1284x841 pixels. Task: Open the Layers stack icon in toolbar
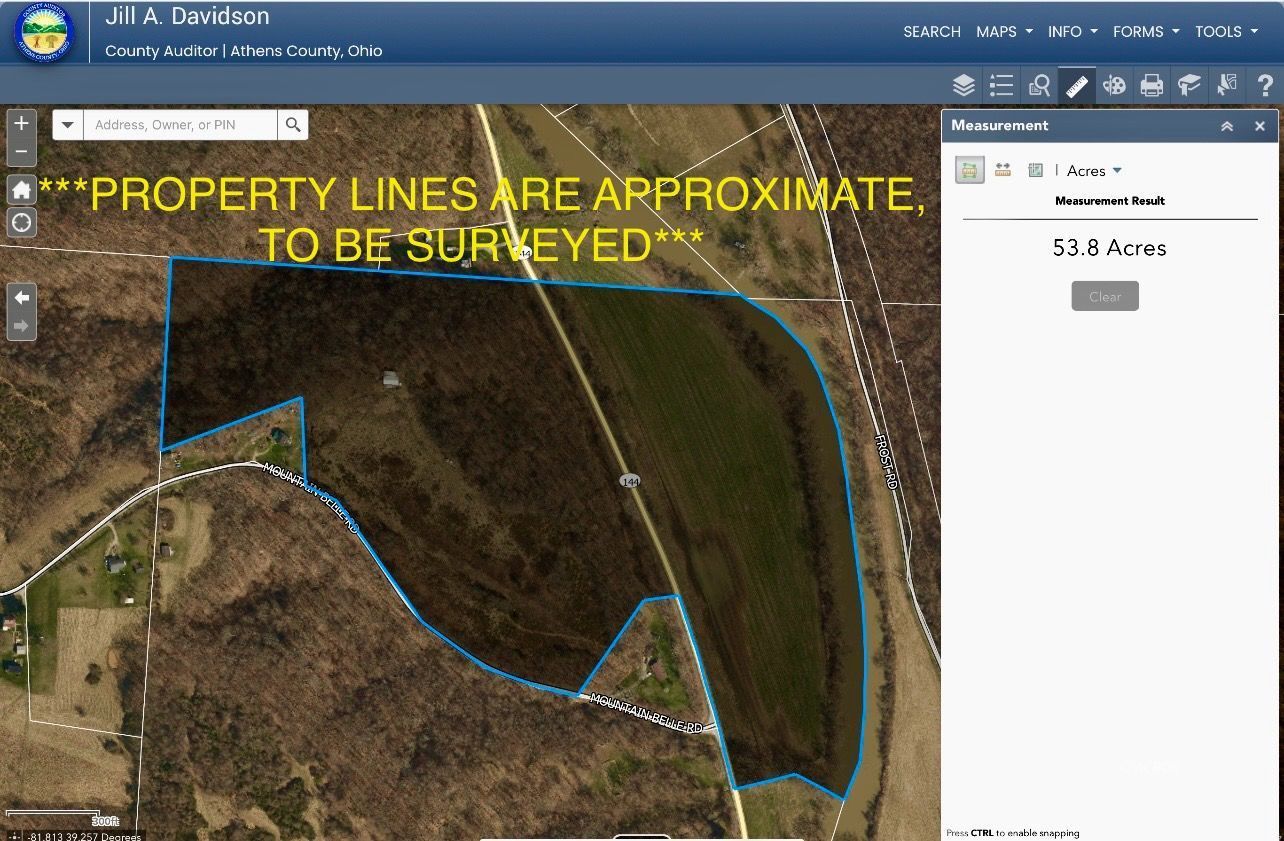tap(963, 86)
